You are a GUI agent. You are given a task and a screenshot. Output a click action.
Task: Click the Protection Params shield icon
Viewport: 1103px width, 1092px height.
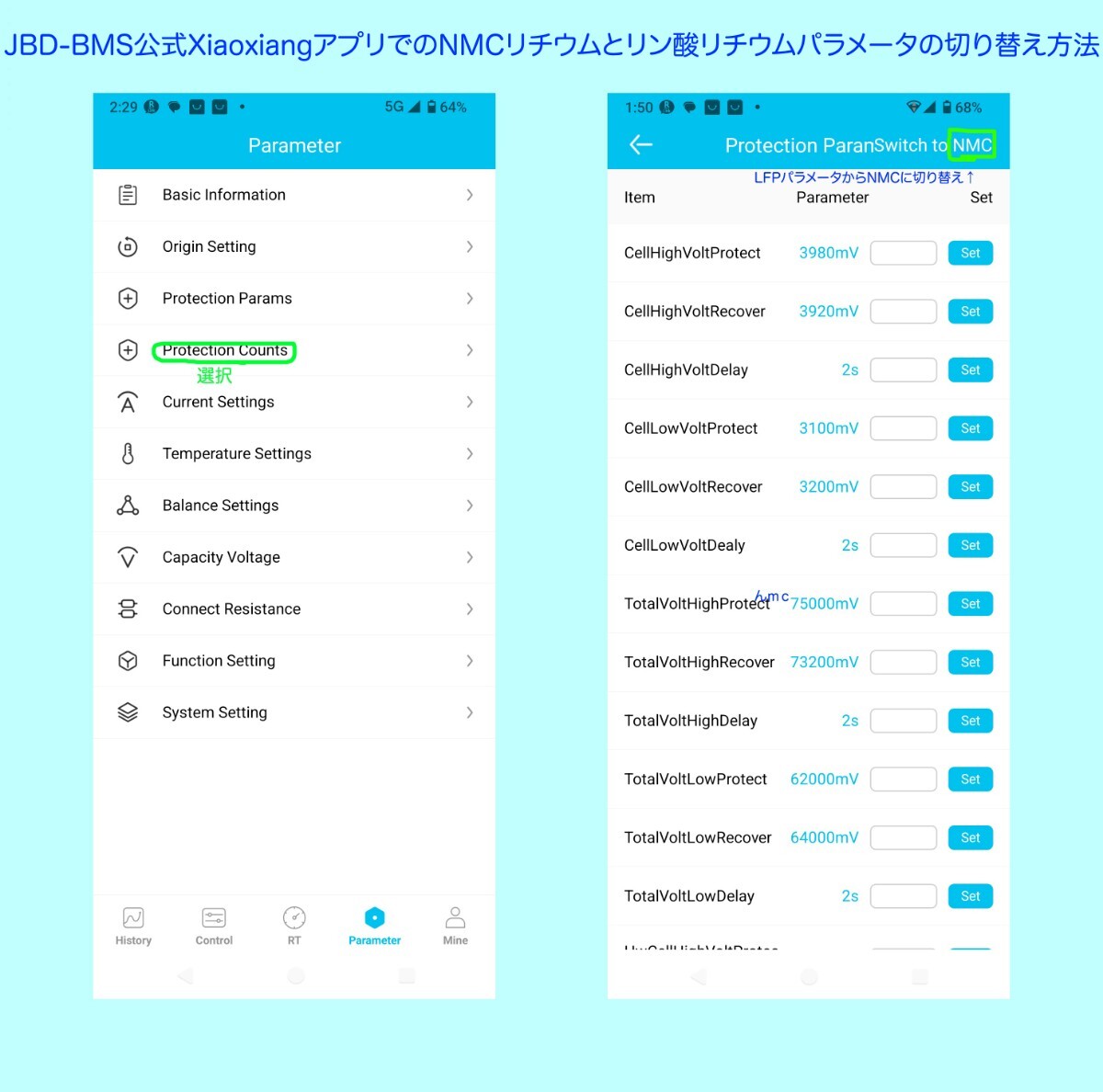point(128,299)
